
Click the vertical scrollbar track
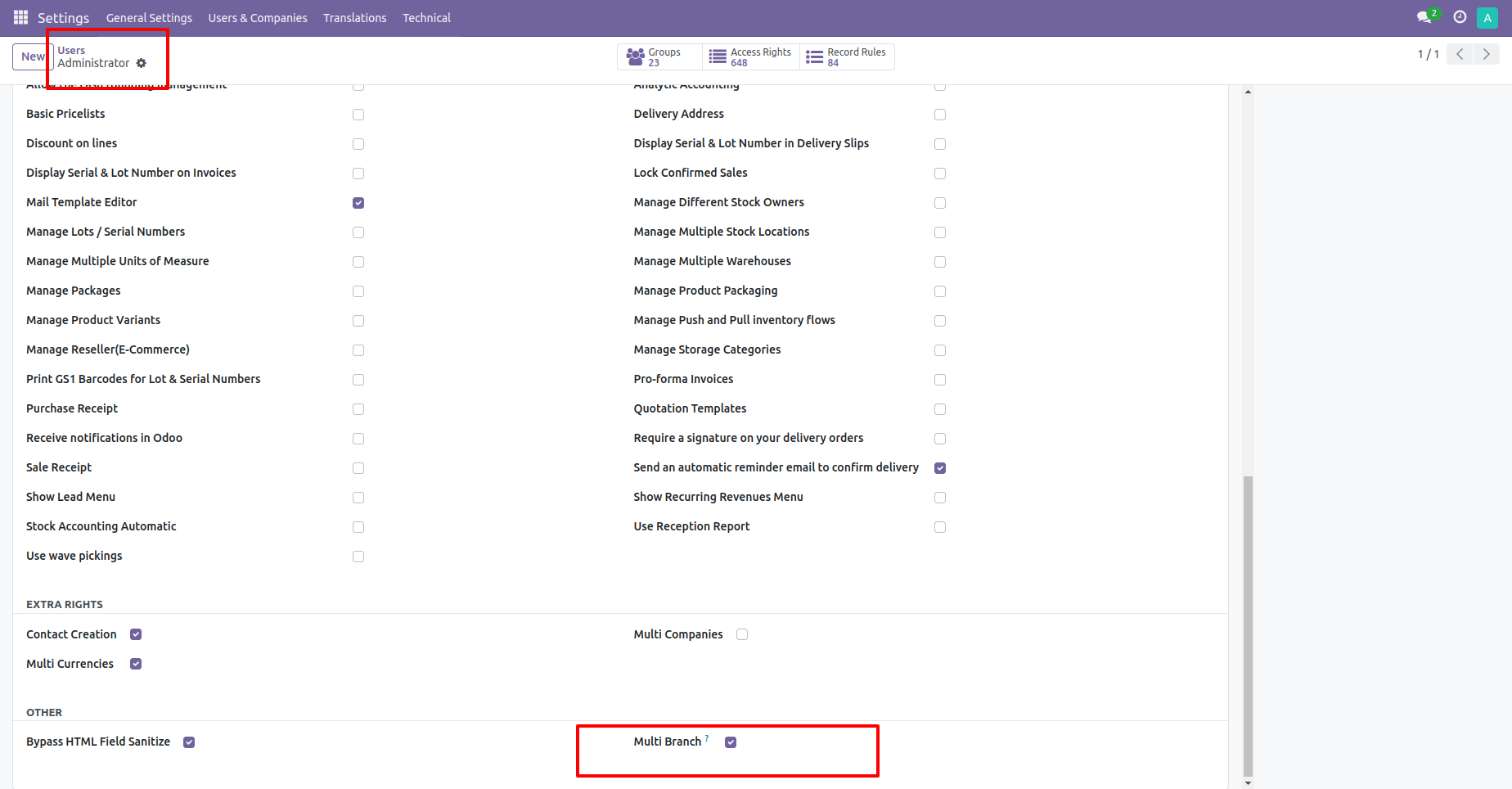point(1248,286)
